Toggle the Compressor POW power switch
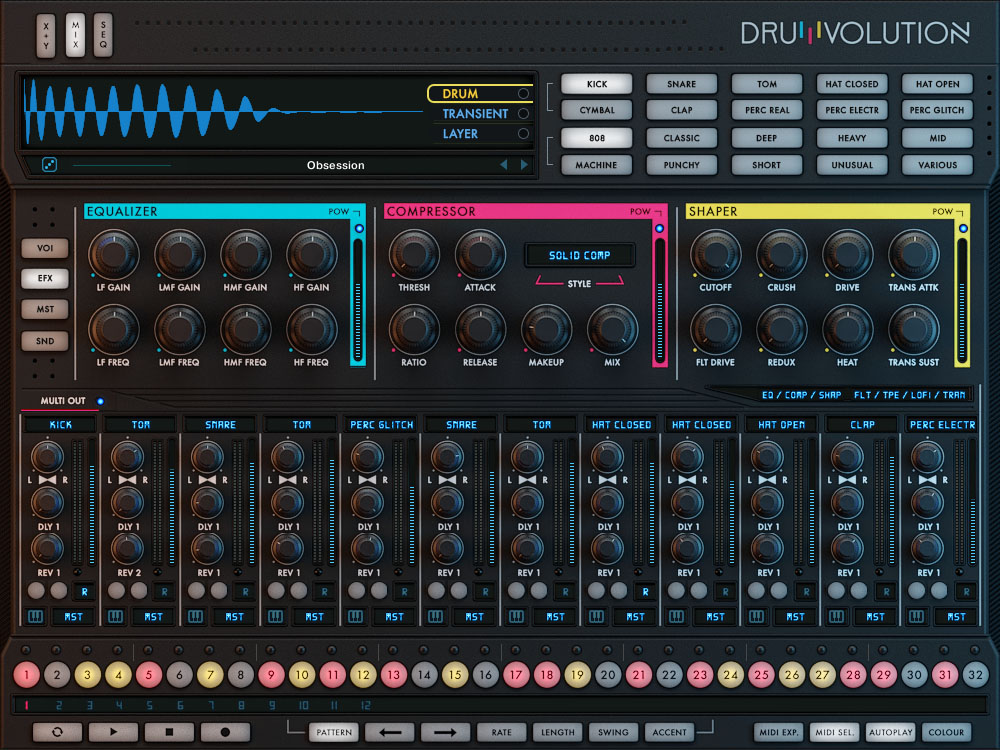 [x=659, y=229]
